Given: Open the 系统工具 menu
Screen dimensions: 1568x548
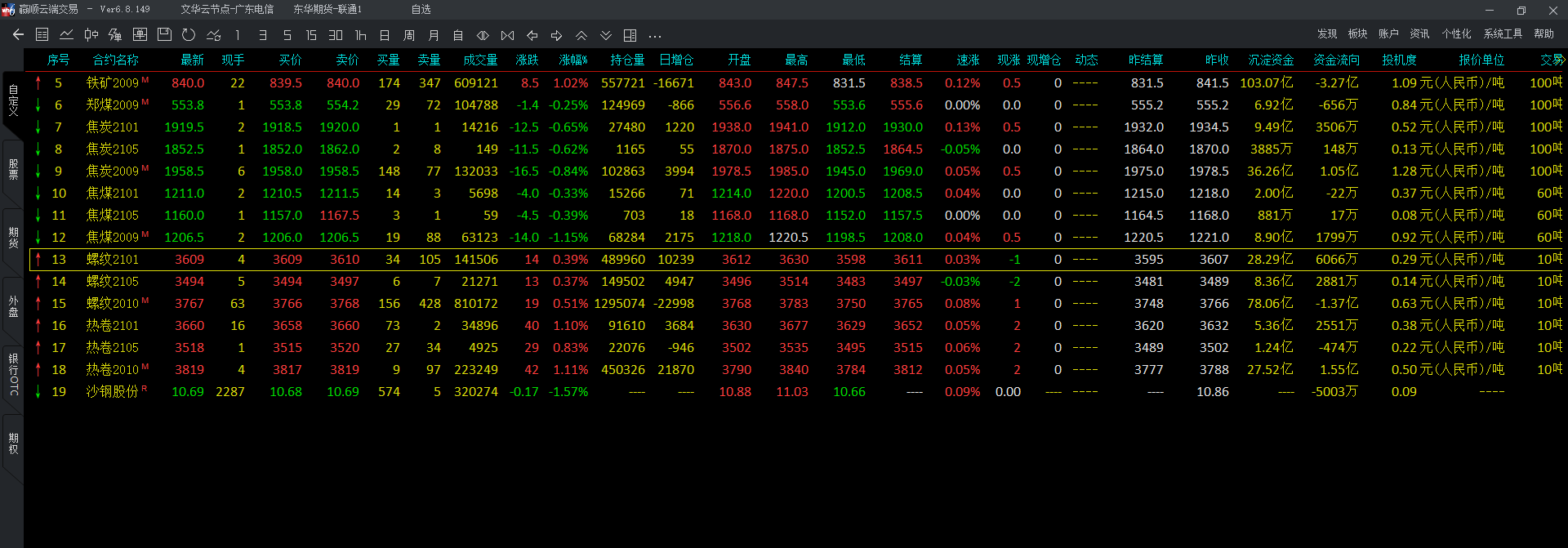Looking at the screenshot, I should click(1503, 34).
